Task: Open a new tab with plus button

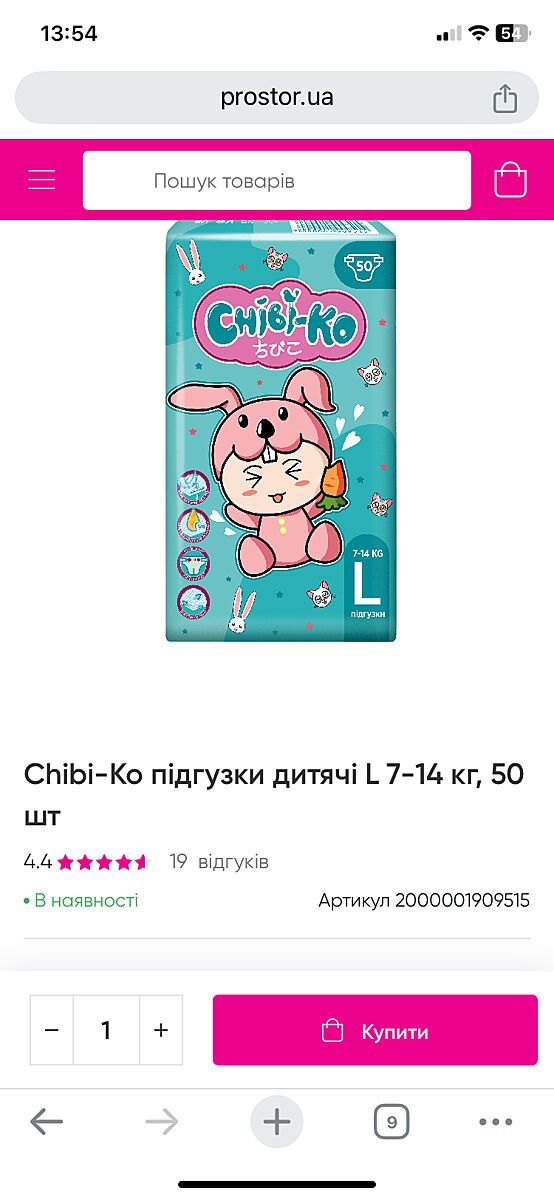Action: tap(277, 1122)
